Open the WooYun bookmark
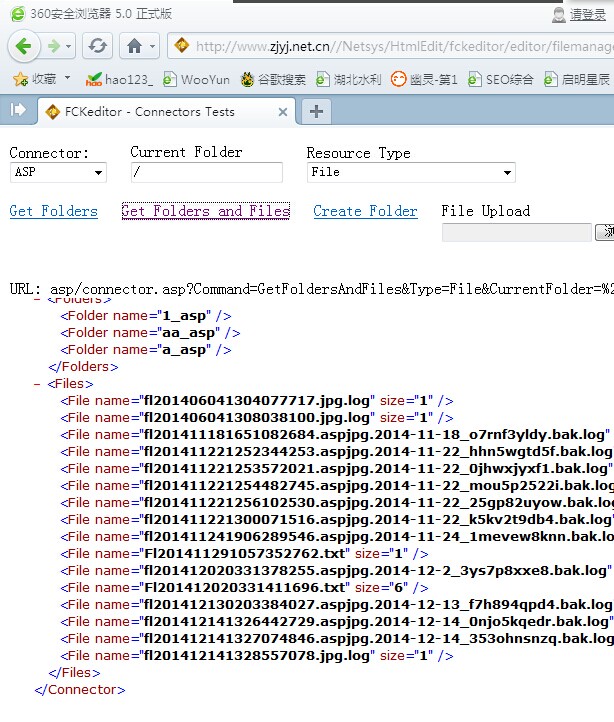Screen dimensions: 614x722 196,80
